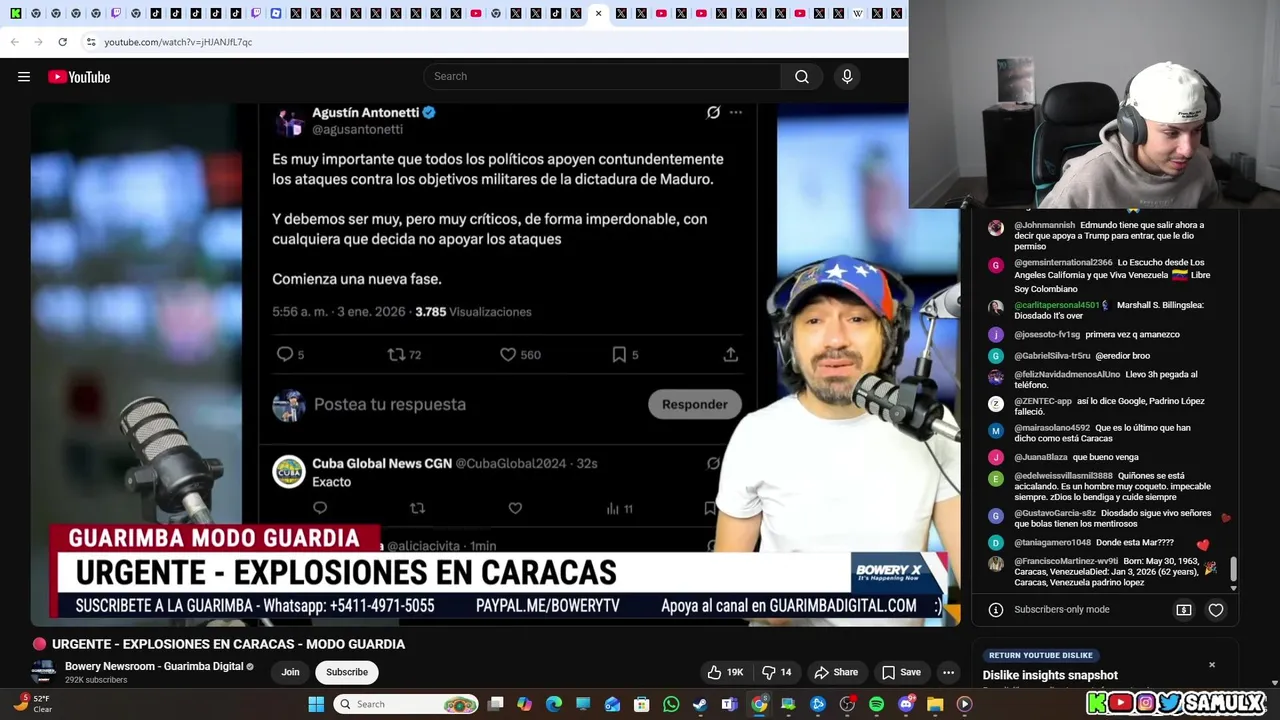
Task: Launch Copilot from the taskbar
Action: click(524, 704)
